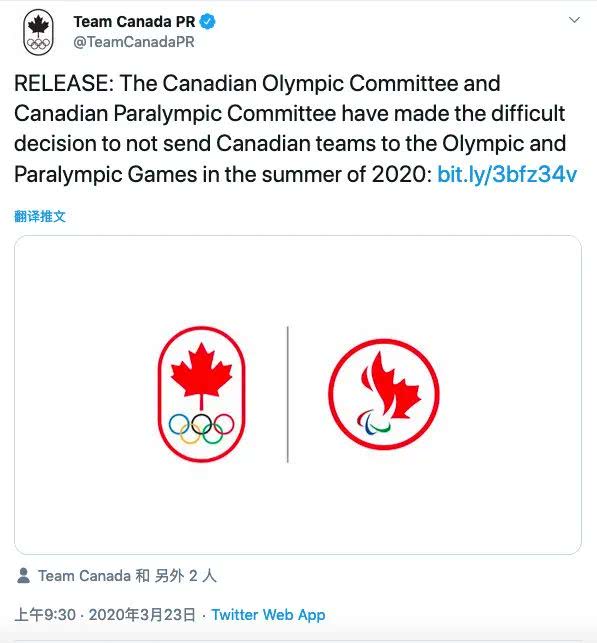The height and width of the screenshot is (643, 597).
Task: Open the attached logos image card
Action: click(298, 394)
